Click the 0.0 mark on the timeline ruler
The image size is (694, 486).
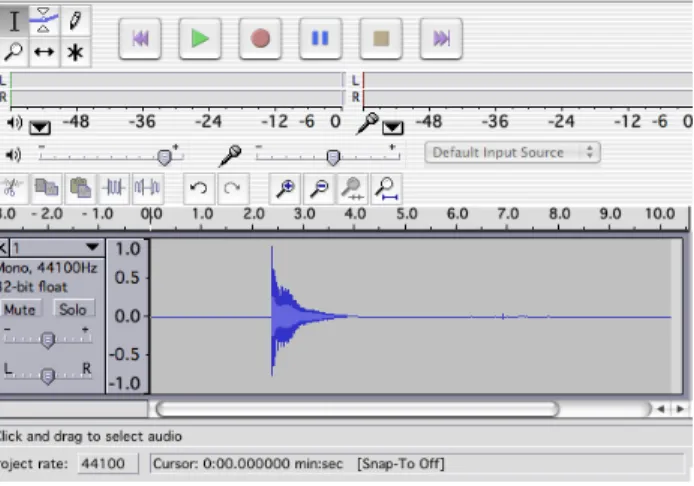pyautogui.click(x=151, y=214)
